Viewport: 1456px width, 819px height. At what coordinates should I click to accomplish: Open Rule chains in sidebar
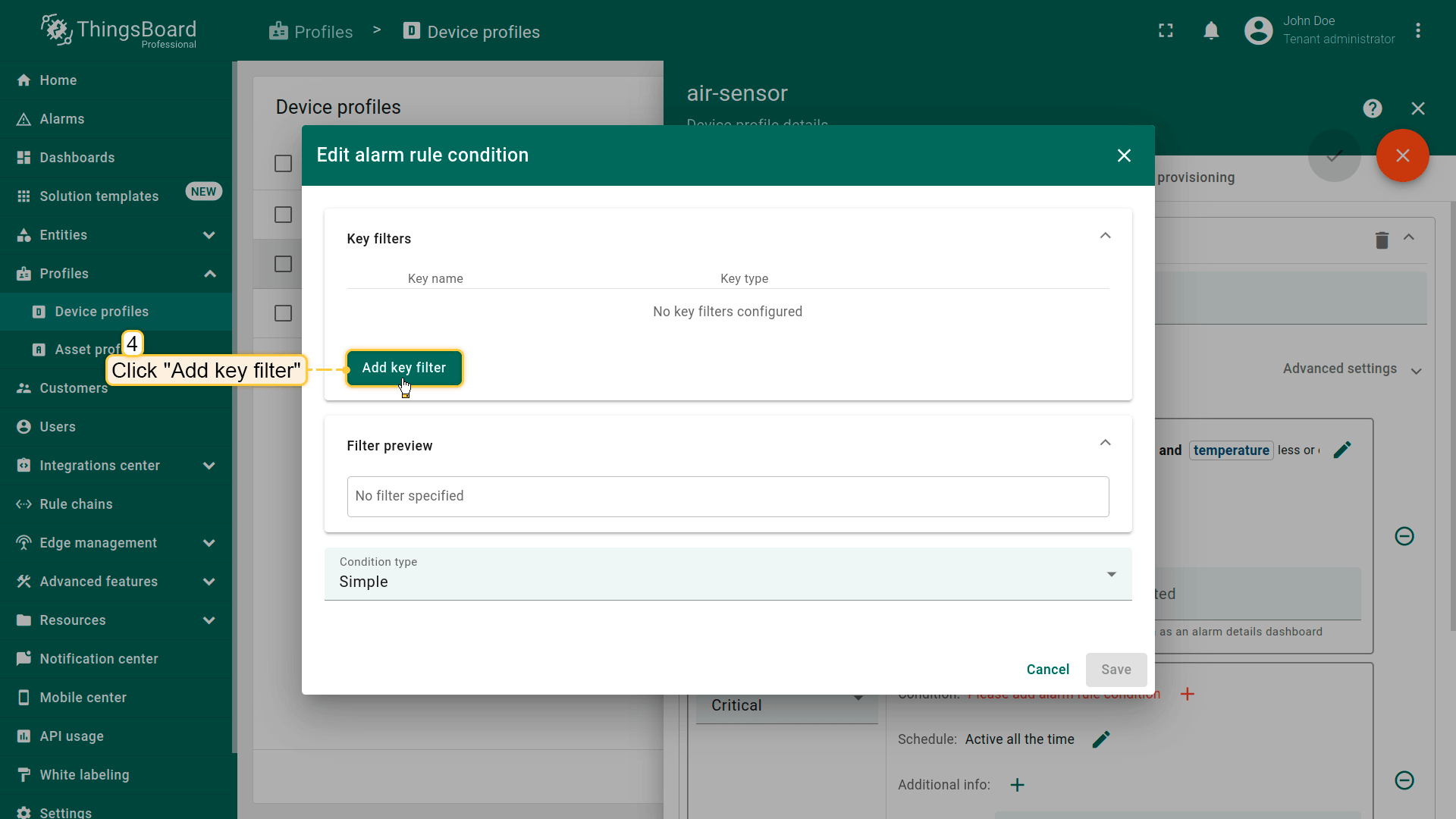[x=76, y=504]
